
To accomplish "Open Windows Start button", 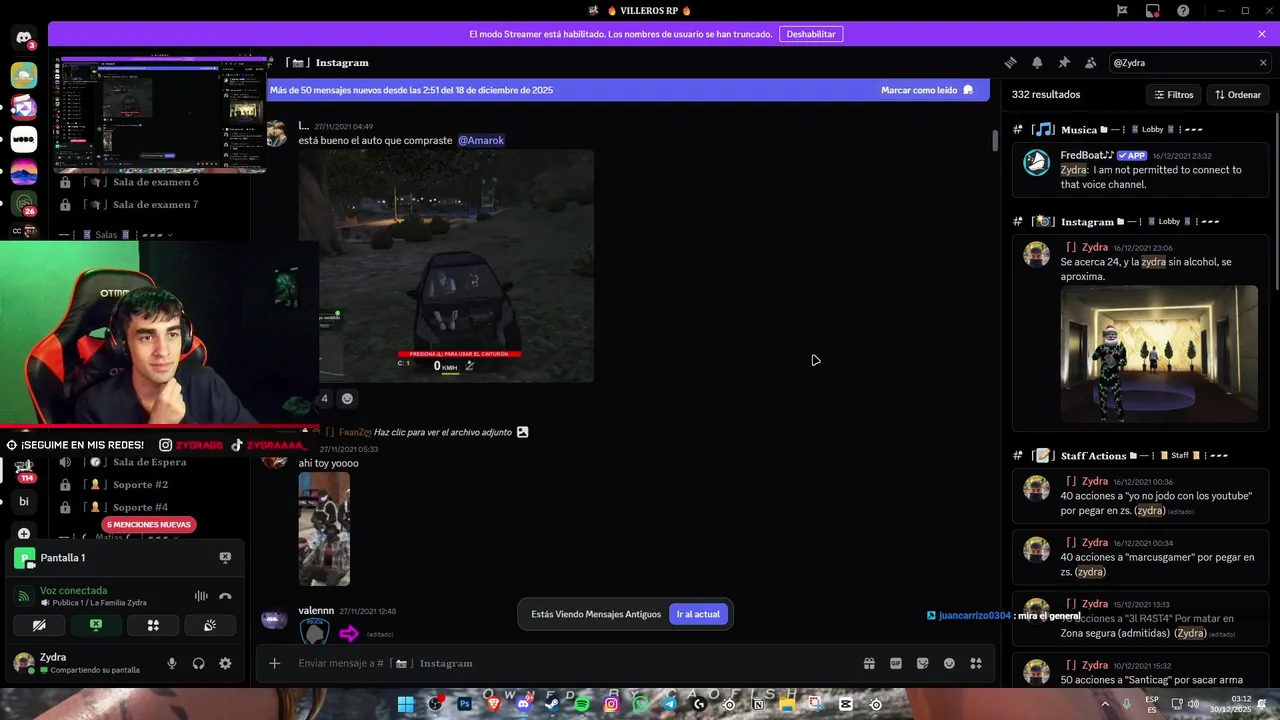I will (x=406, y=704).
